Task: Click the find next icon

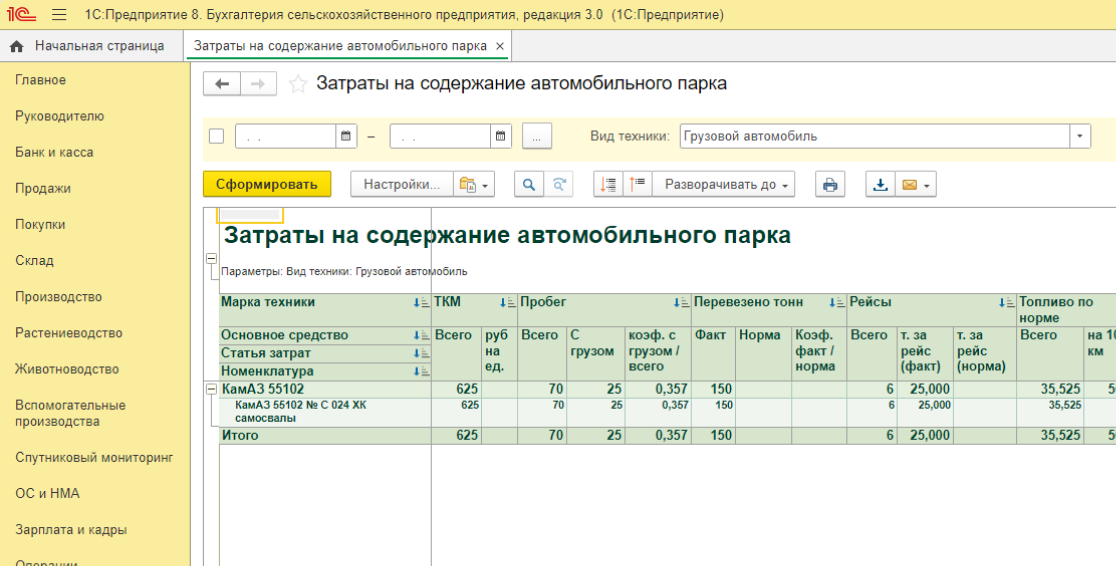Action: coord(559,184)
